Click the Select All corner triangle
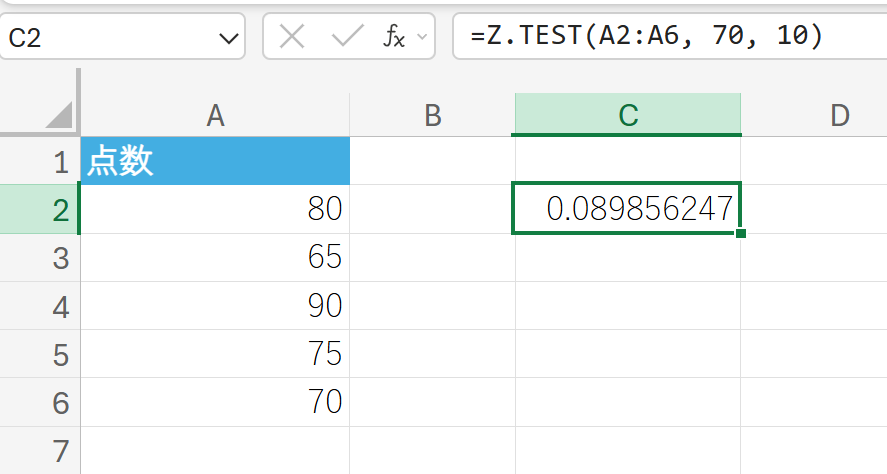 58,114
